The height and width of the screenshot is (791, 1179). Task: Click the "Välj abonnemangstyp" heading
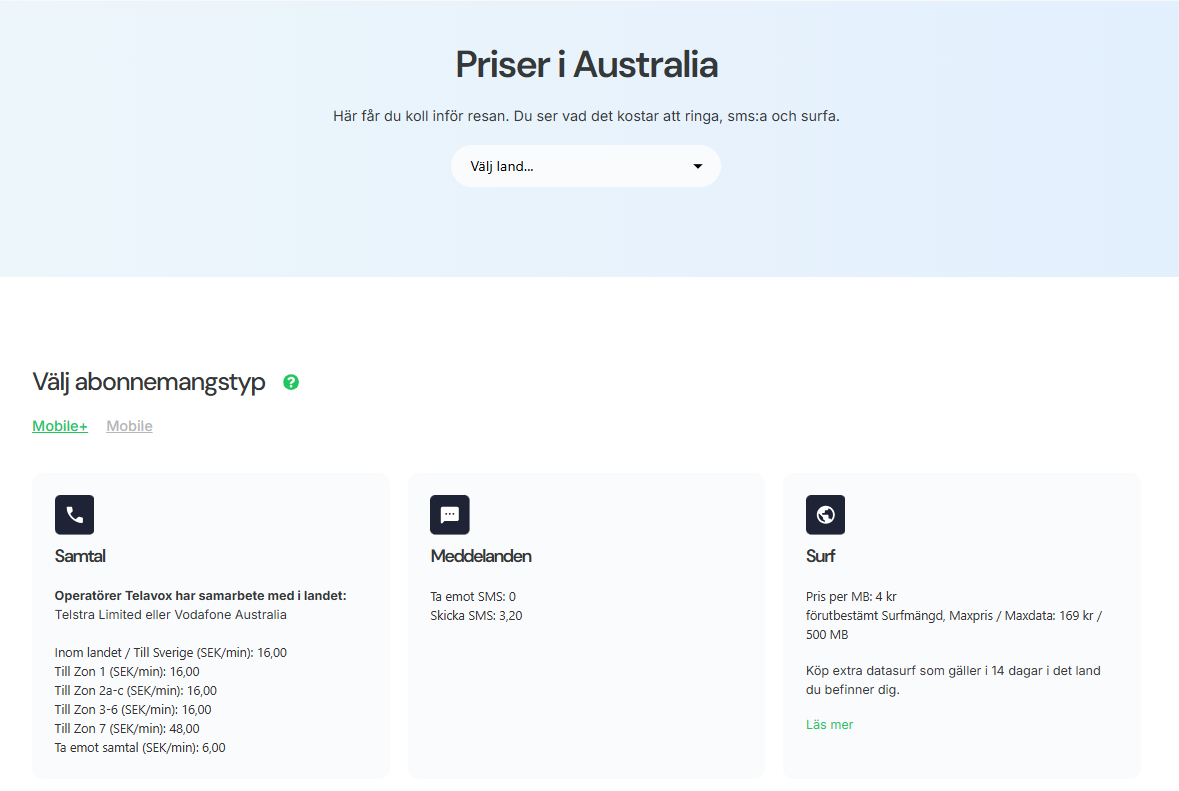149,382
